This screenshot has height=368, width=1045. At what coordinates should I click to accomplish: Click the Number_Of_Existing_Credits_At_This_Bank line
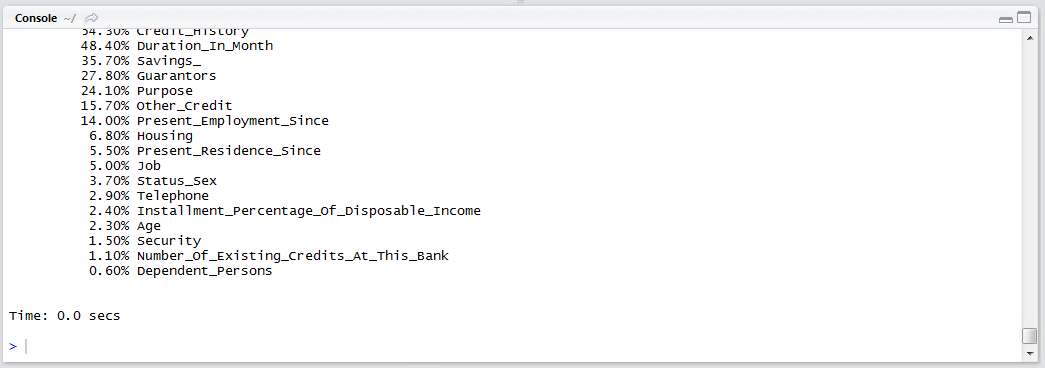tap(269, 256)
